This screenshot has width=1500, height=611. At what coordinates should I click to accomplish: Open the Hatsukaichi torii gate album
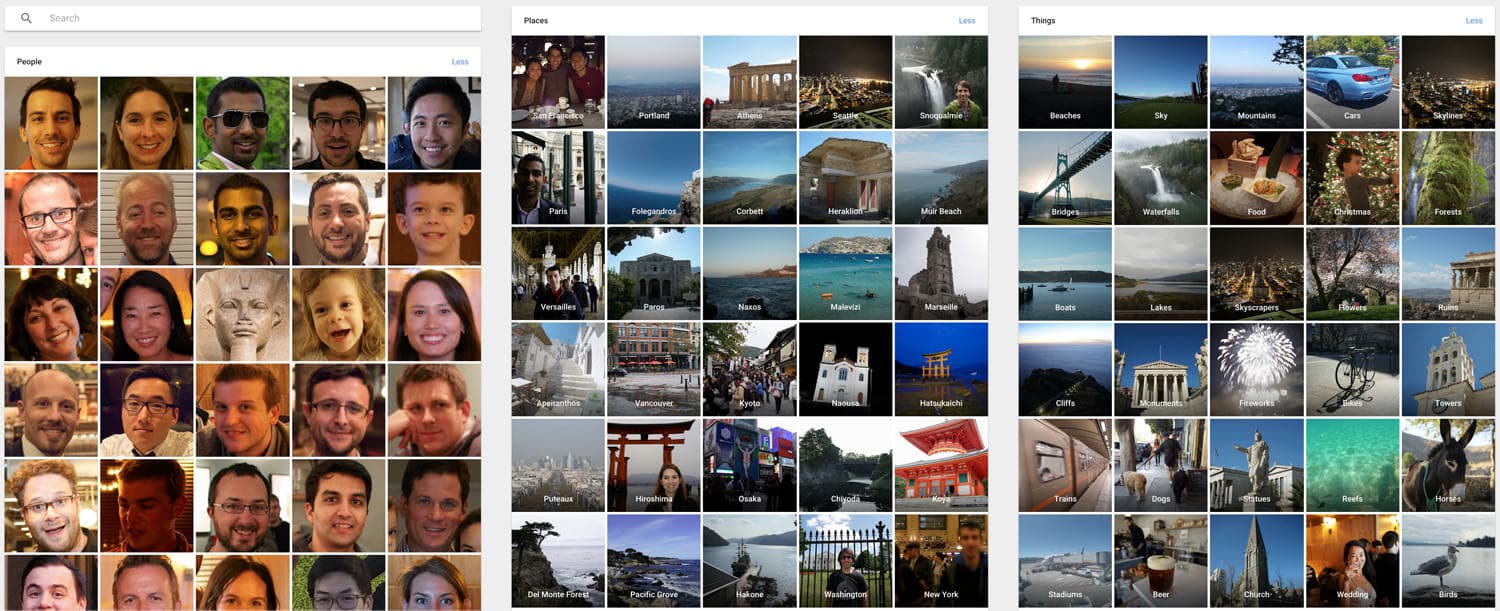click(941, 369)
